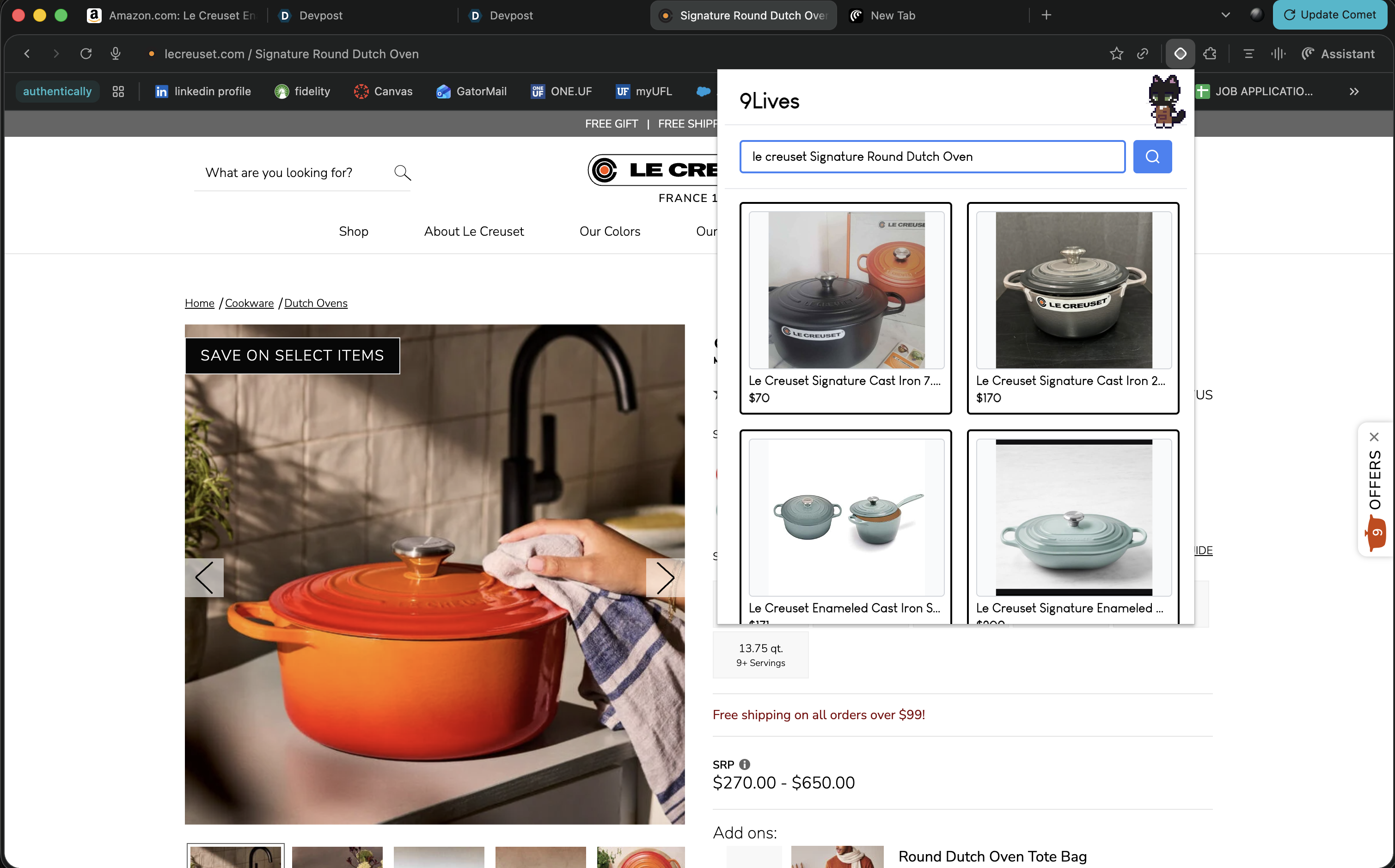Show next product image with right arrow

[x=665, y=577]
